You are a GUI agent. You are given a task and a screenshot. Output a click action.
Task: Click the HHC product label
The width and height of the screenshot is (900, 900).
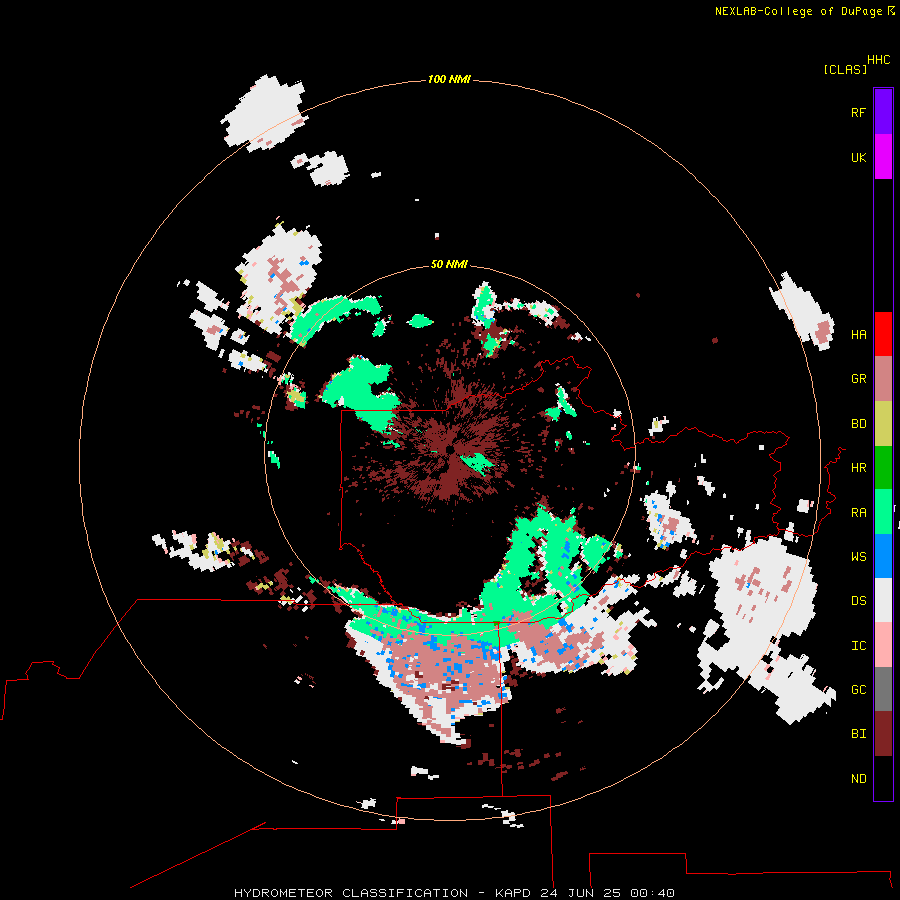pos(879,60)
